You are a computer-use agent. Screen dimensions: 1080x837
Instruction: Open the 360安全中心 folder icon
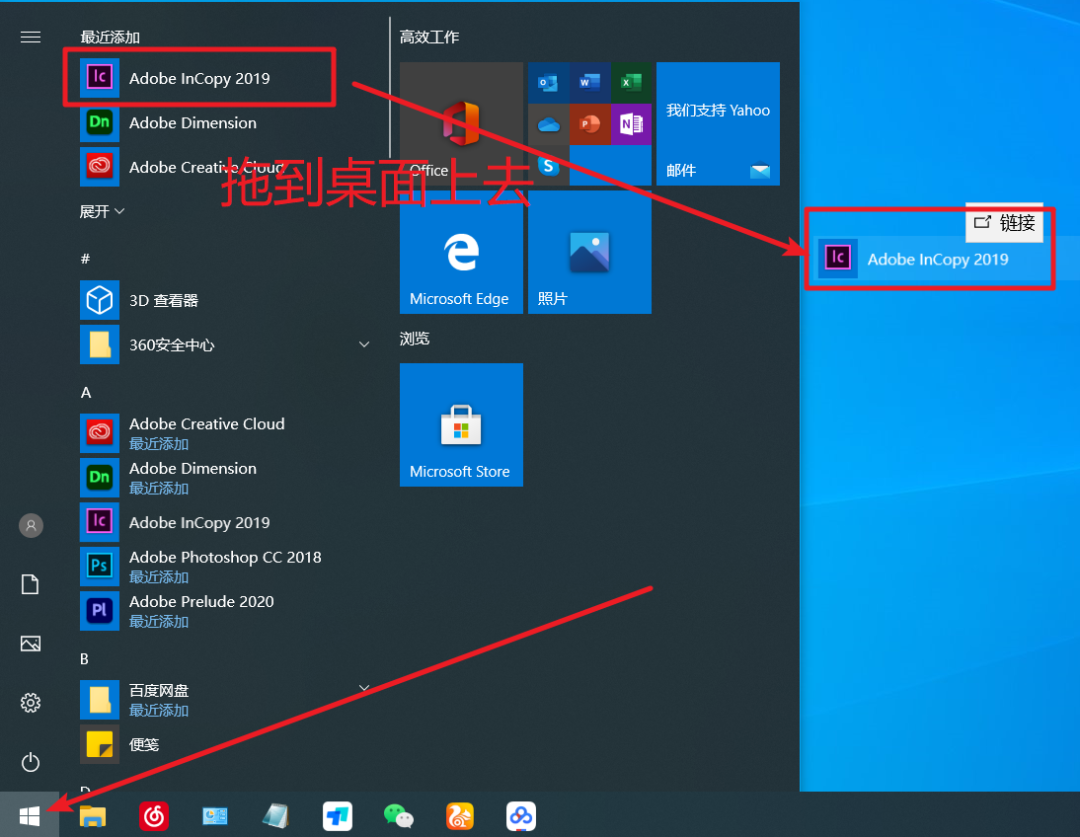(x=100, y=344)
